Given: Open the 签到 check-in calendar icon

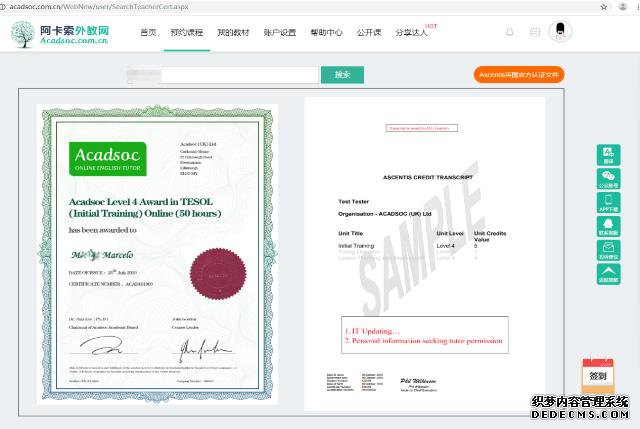Looking at the screenshot, I should (598, 376).
